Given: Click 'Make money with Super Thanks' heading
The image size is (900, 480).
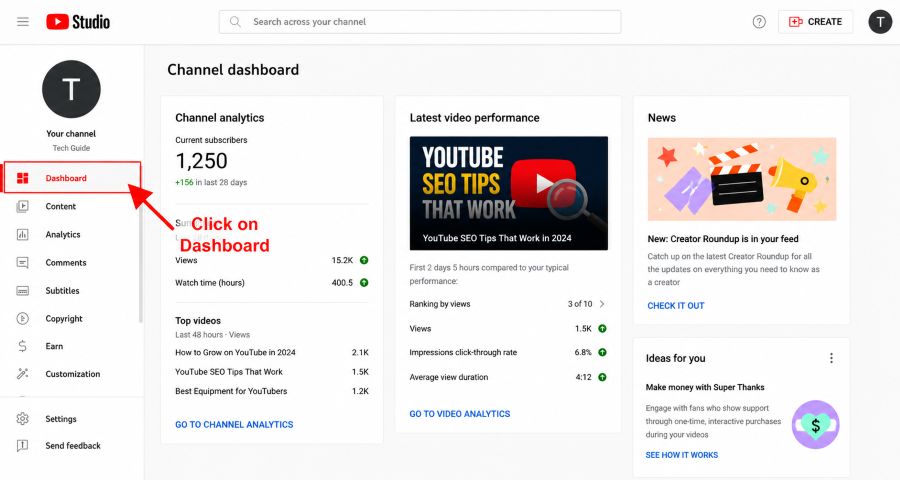Looking at the screenshot, I should coord(705,387).
